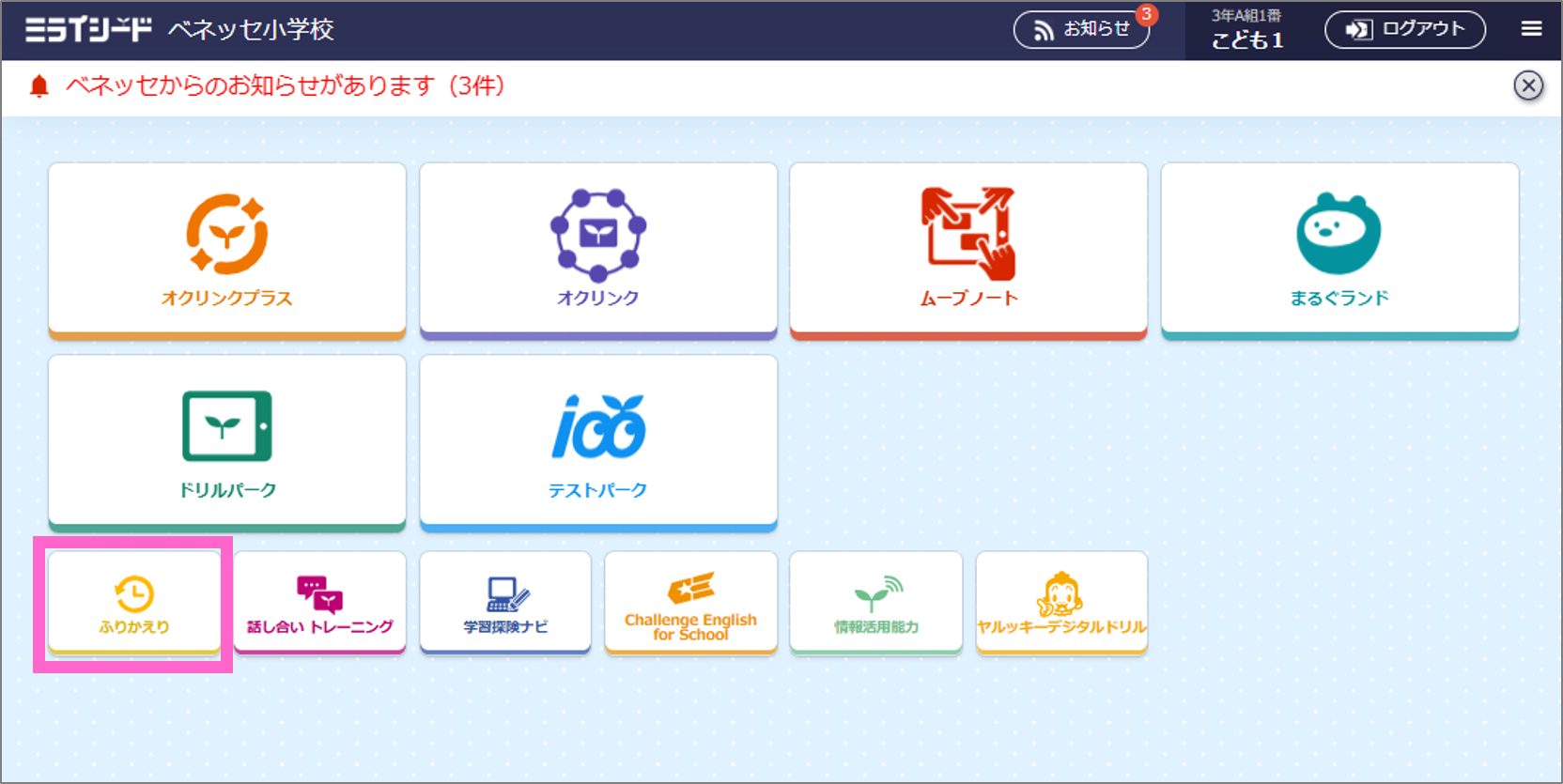Click the ベネッセ小学校 school name
Screen dimensions: 1563x784
251,29
